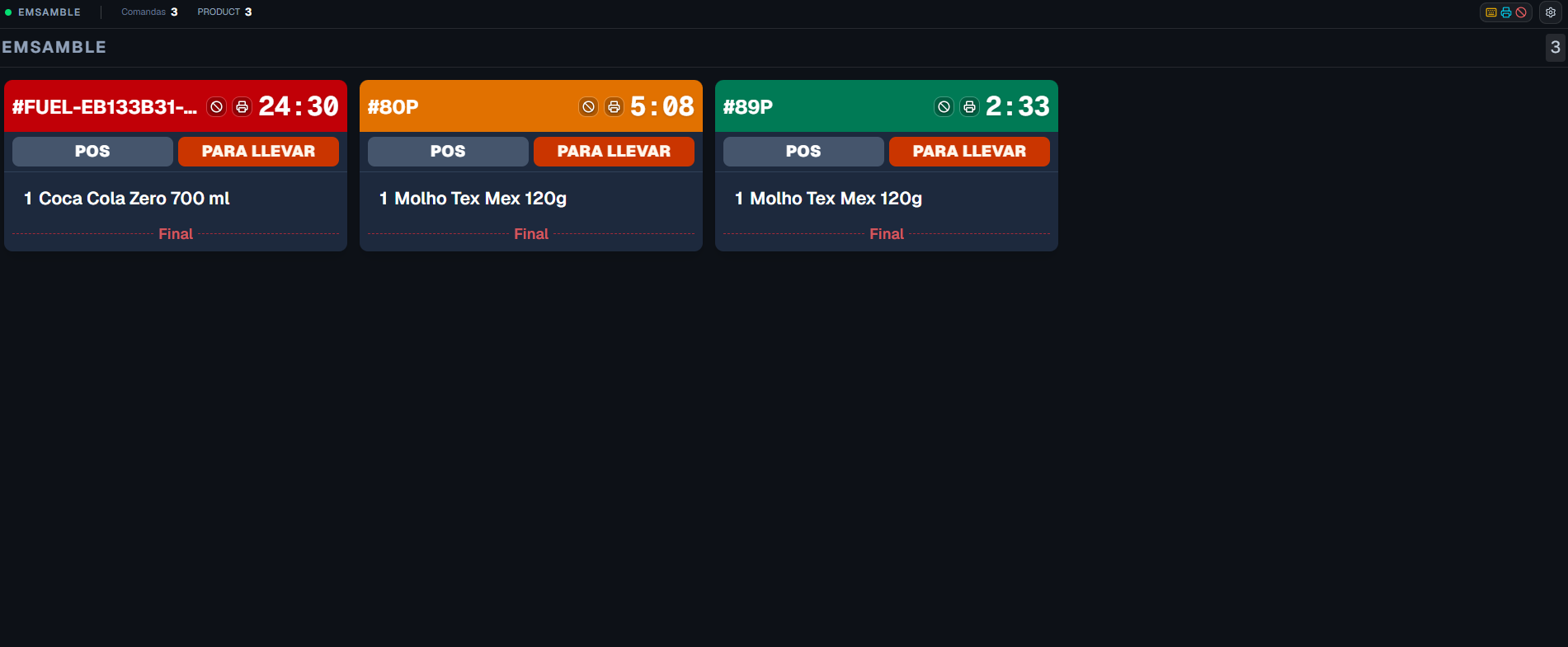1568x647 pixels.
Task: Select item 1 Coca Cola Zero 700 ml
Action: 127,199
